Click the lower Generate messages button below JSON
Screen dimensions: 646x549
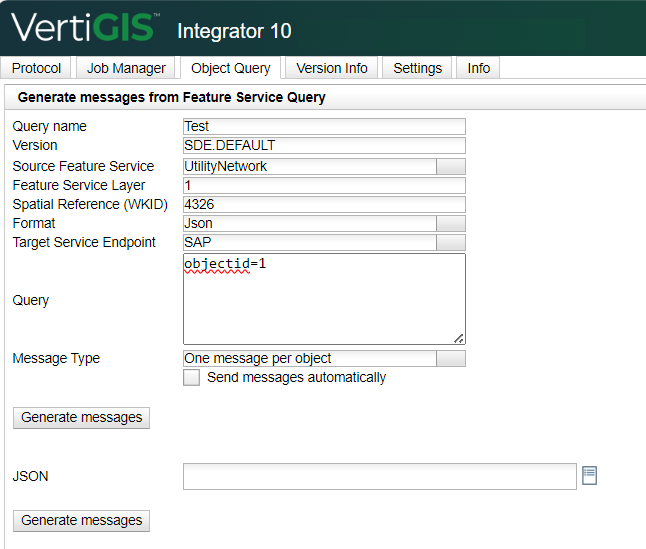point(82,521)
